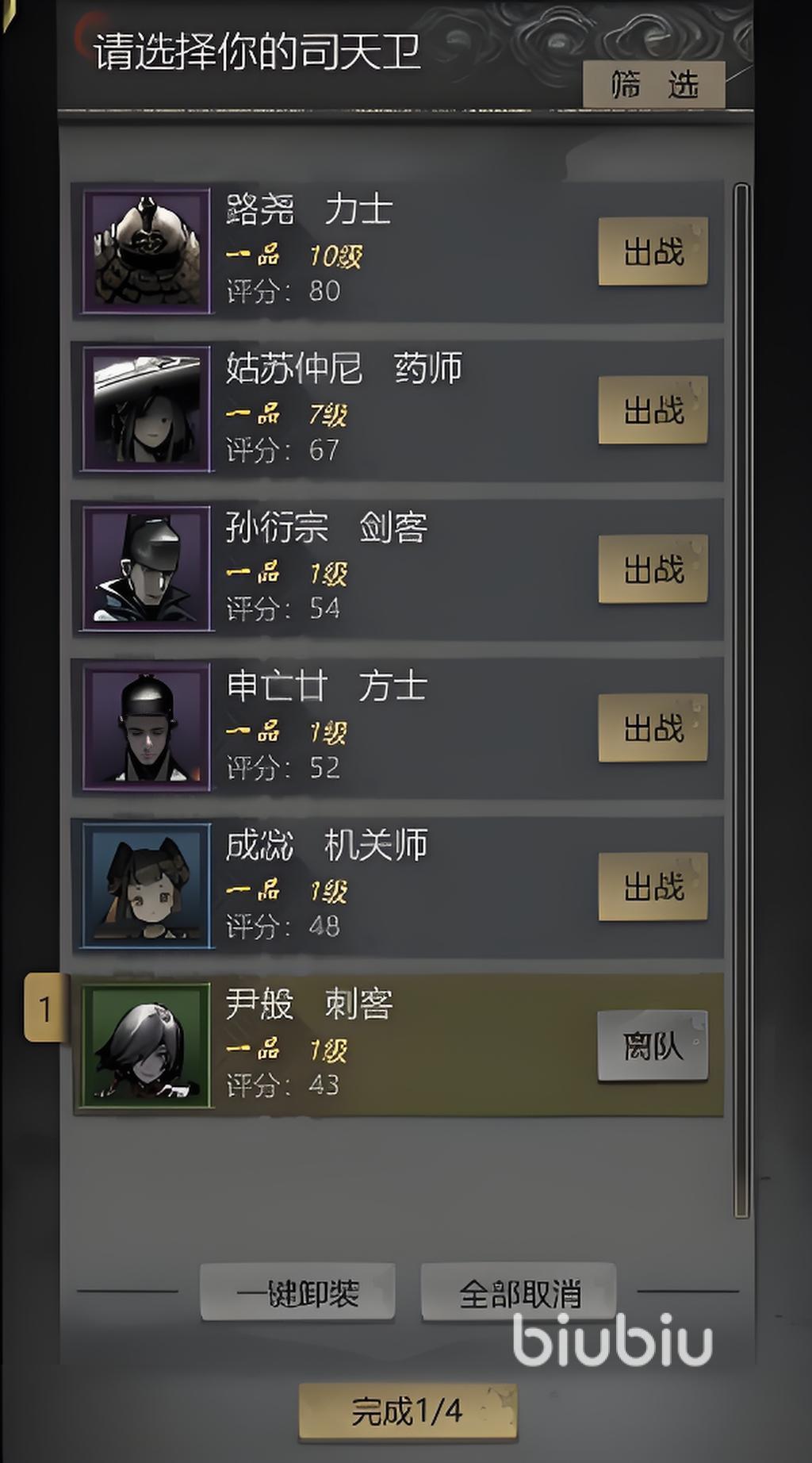Tap the 路尧 力士 character portrait

147,251
